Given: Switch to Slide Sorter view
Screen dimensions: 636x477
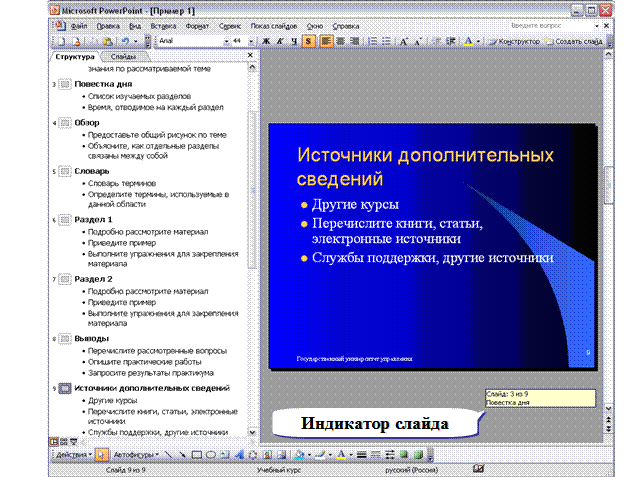Looking at the screenshot, I should [x=64, y=442].
